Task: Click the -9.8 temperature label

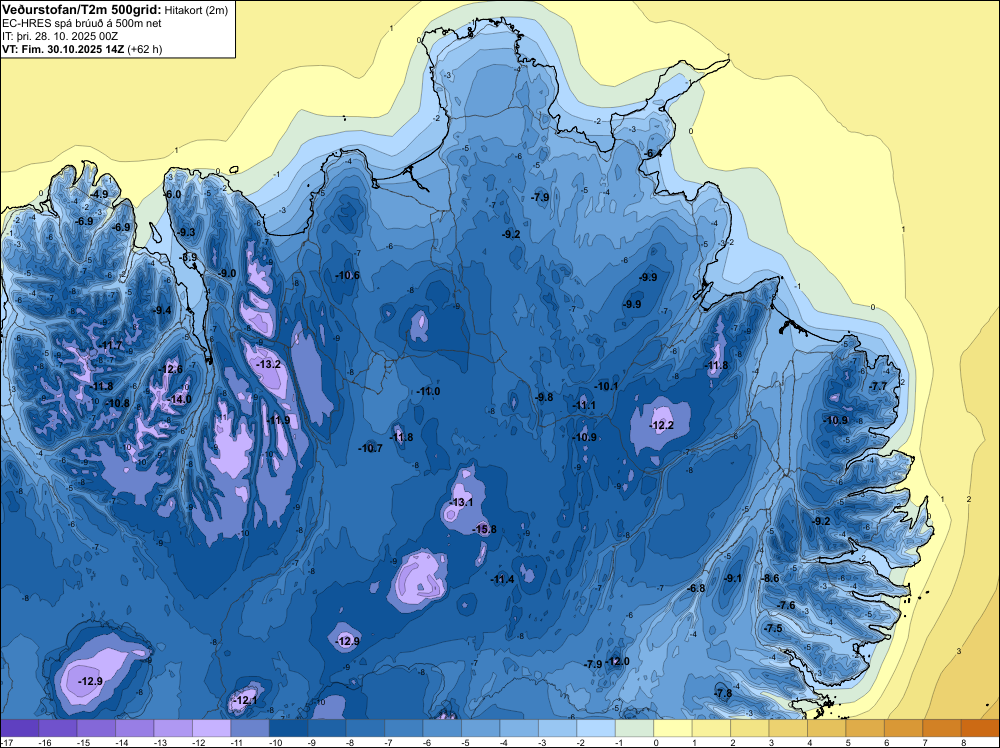Action: coord(544,397)
